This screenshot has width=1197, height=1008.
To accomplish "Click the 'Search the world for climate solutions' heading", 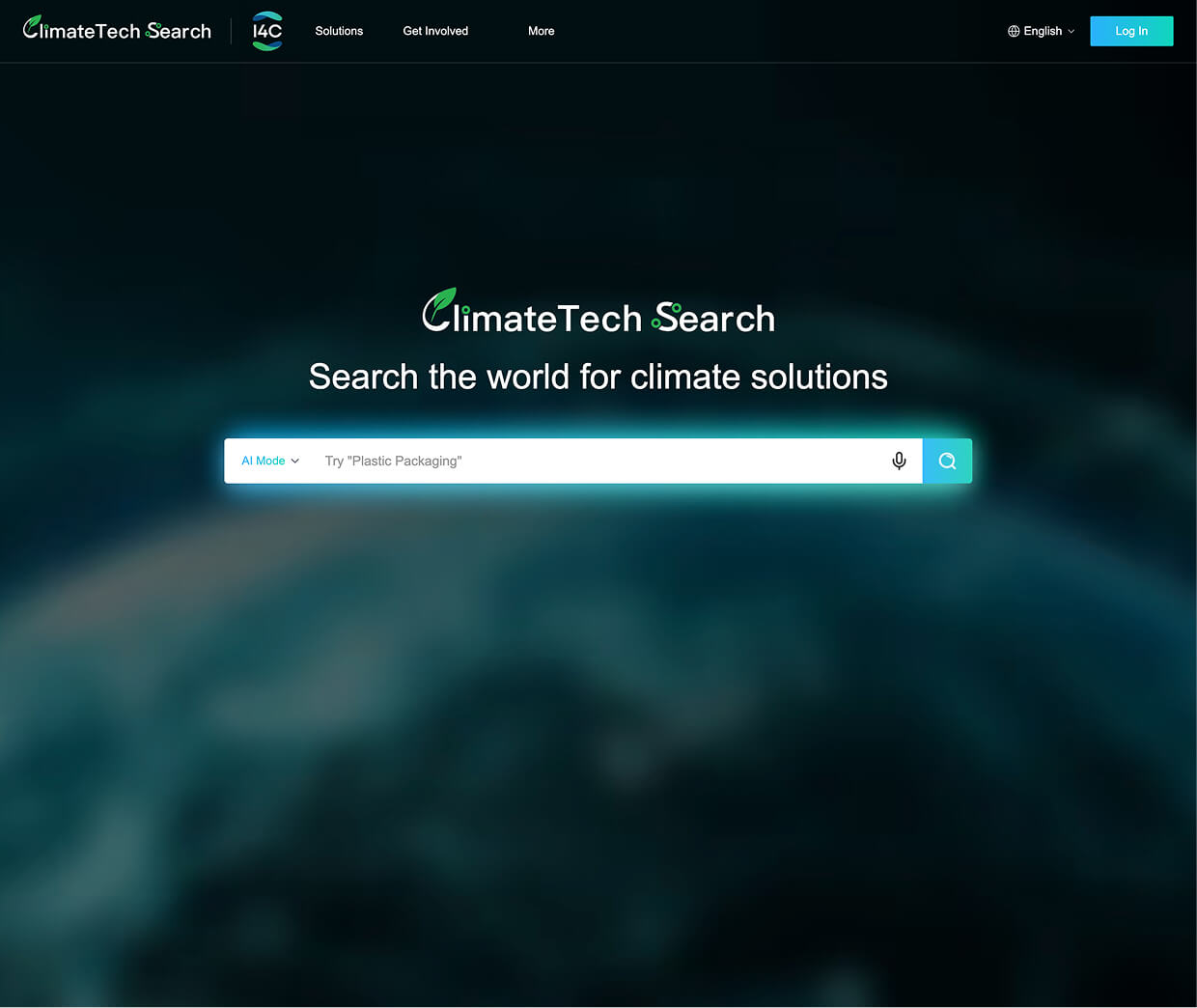I will click(598, 377).
